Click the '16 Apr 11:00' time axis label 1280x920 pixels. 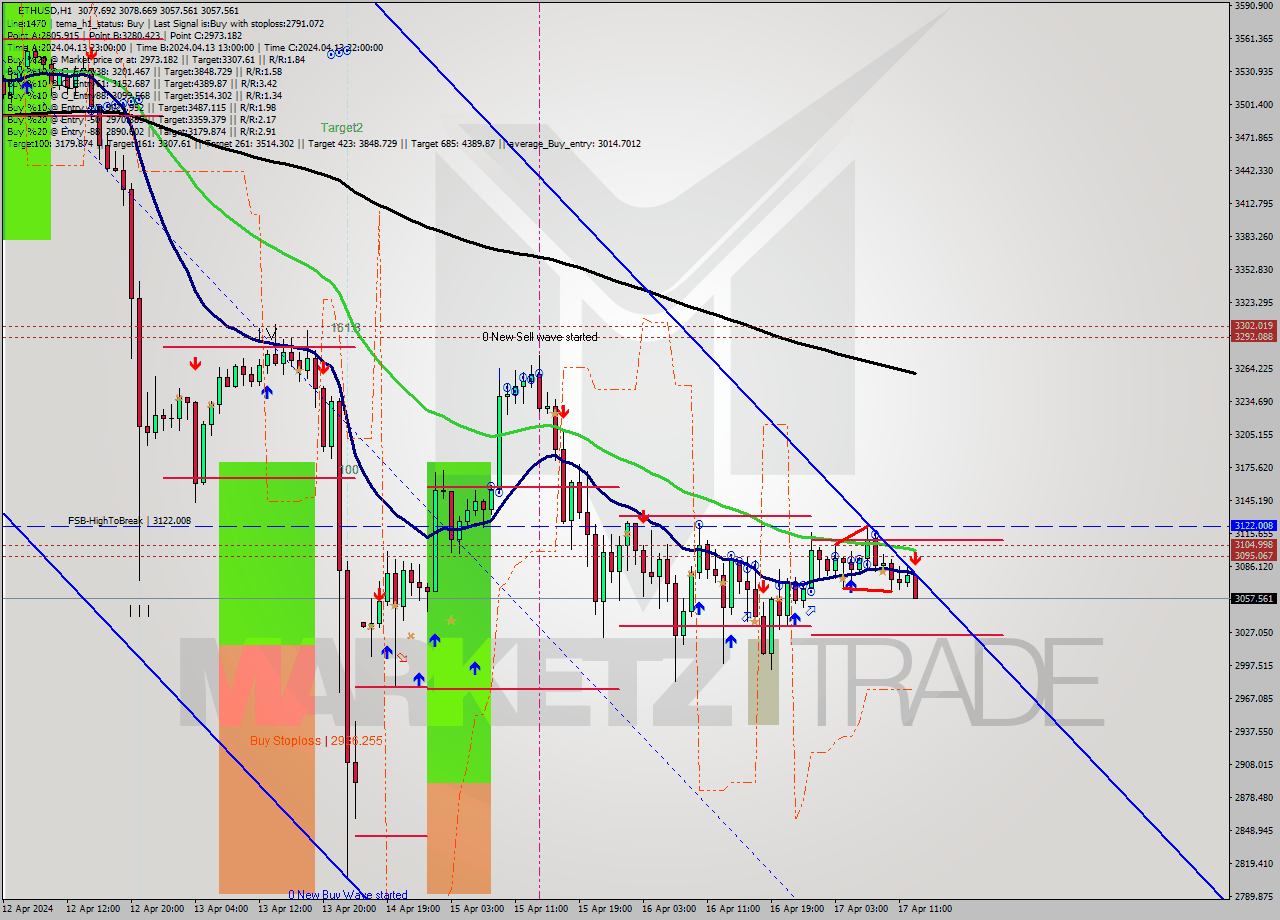pyautogui.click(x=733, y=909)
